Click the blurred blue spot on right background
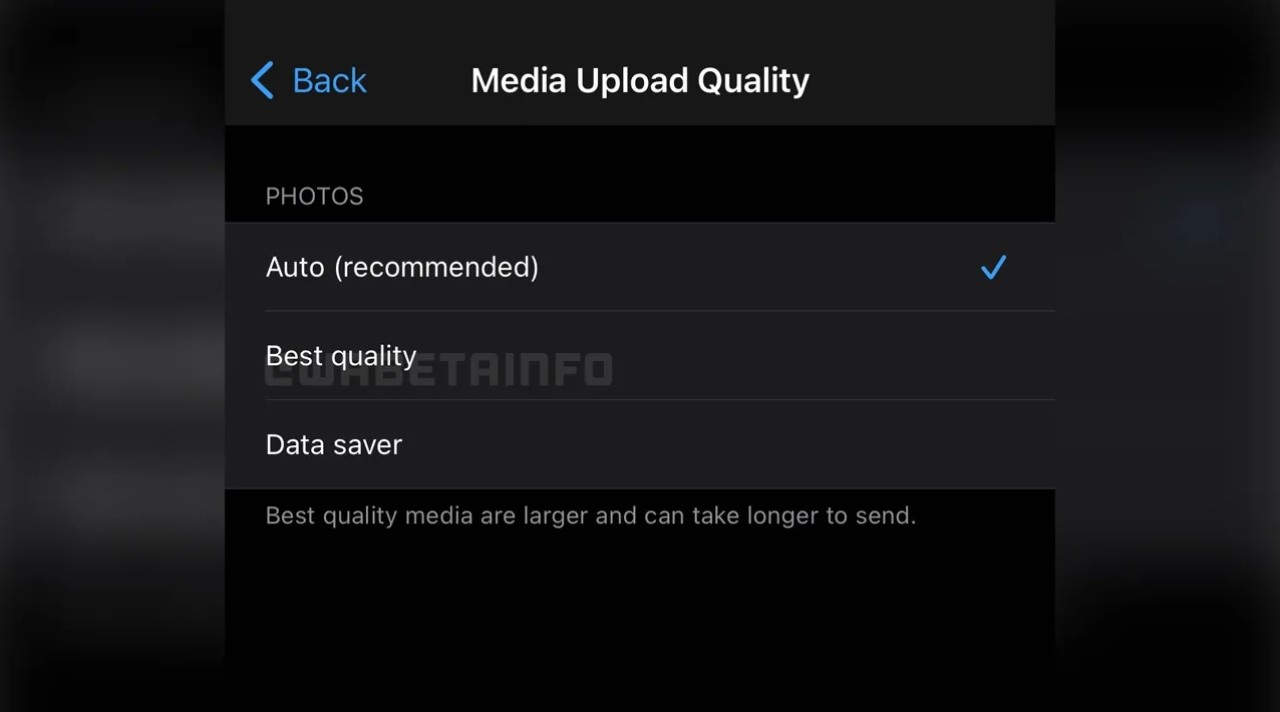Viewport: 1280px width, 712px height. pos(1200,222)
